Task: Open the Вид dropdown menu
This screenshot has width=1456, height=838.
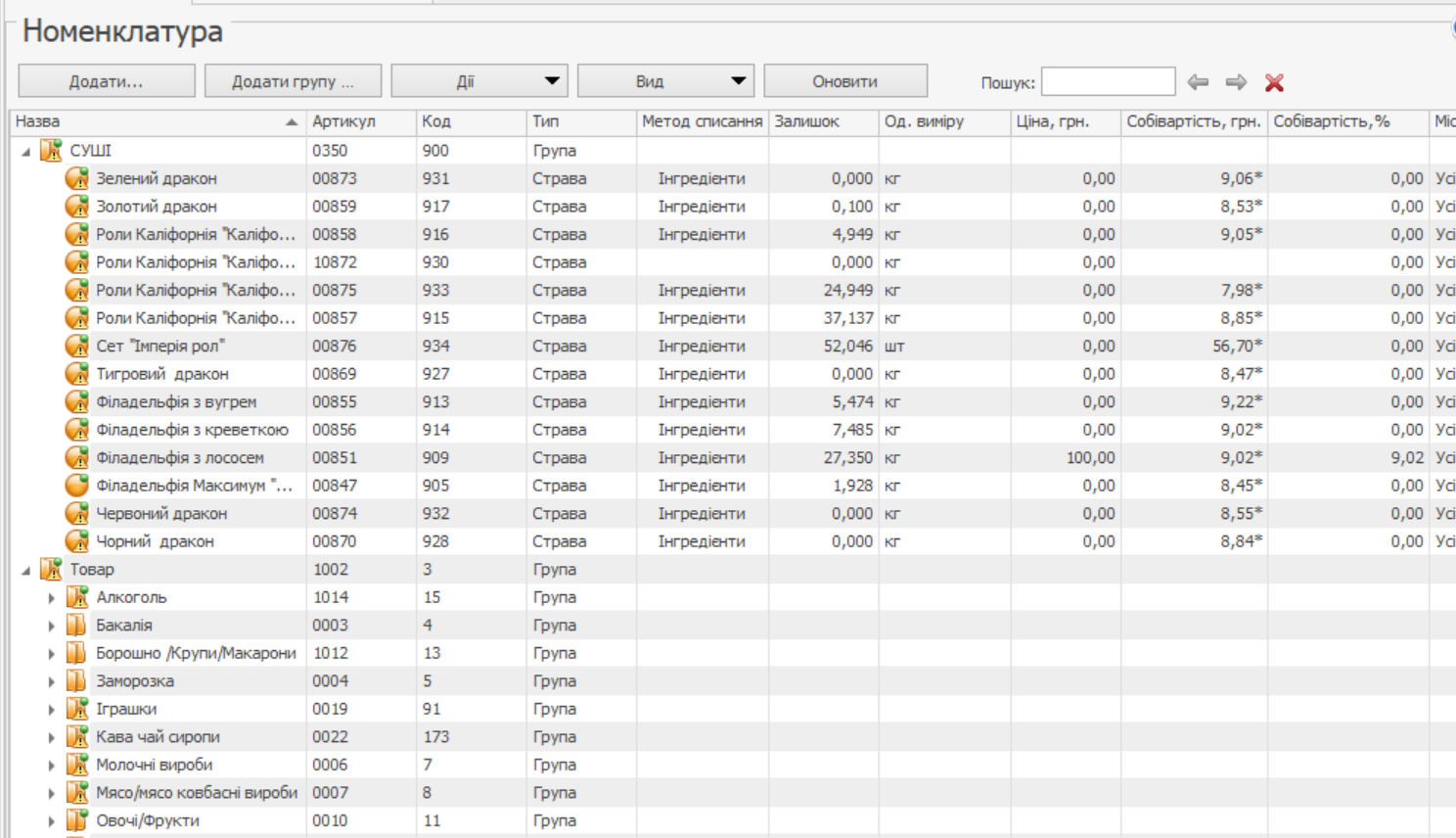Action: point(665,81)
